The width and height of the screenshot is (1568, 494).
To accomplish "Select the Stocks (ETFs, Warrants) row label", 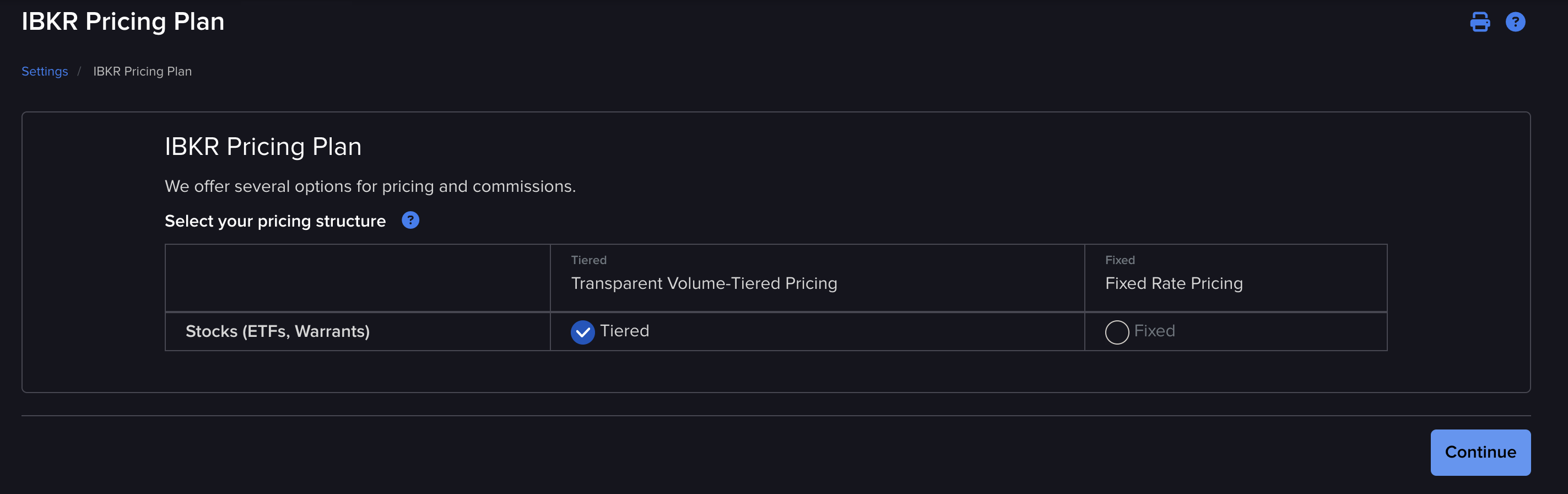I will coord(278,331).
